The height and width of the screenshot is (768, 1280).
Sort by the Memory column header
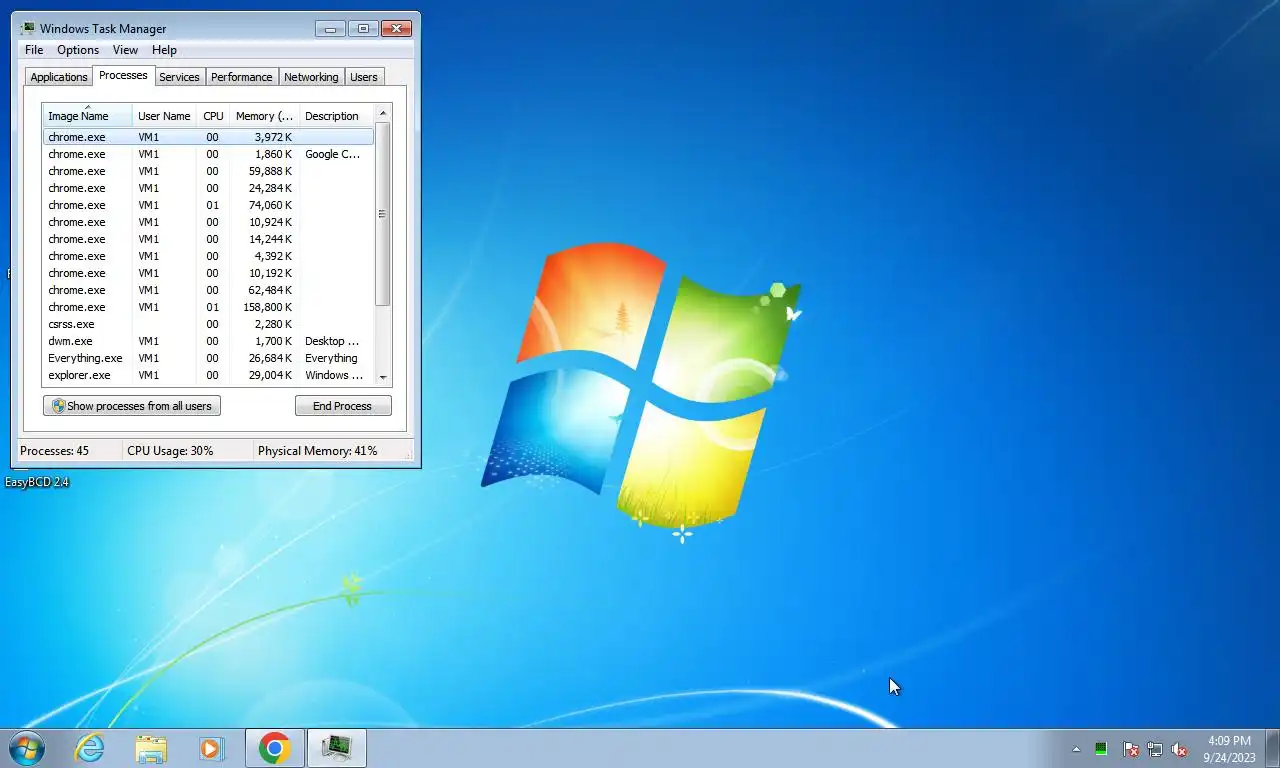coord(264,115)
